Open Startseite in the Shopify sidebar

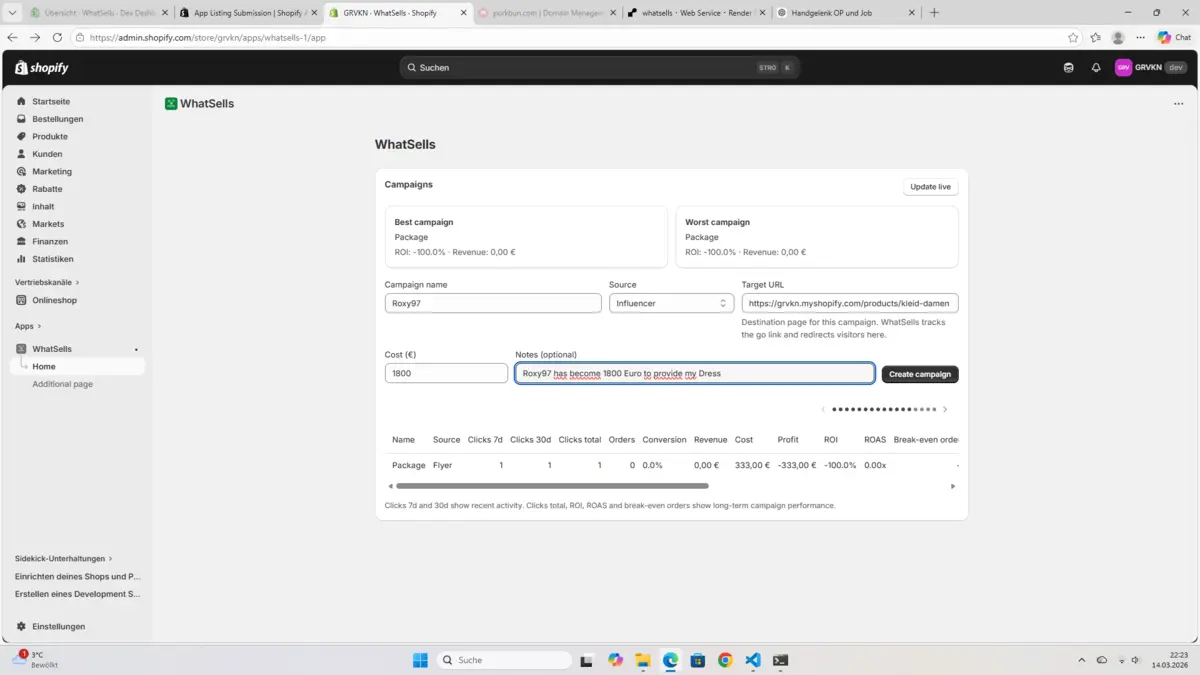tap(51, 101)
